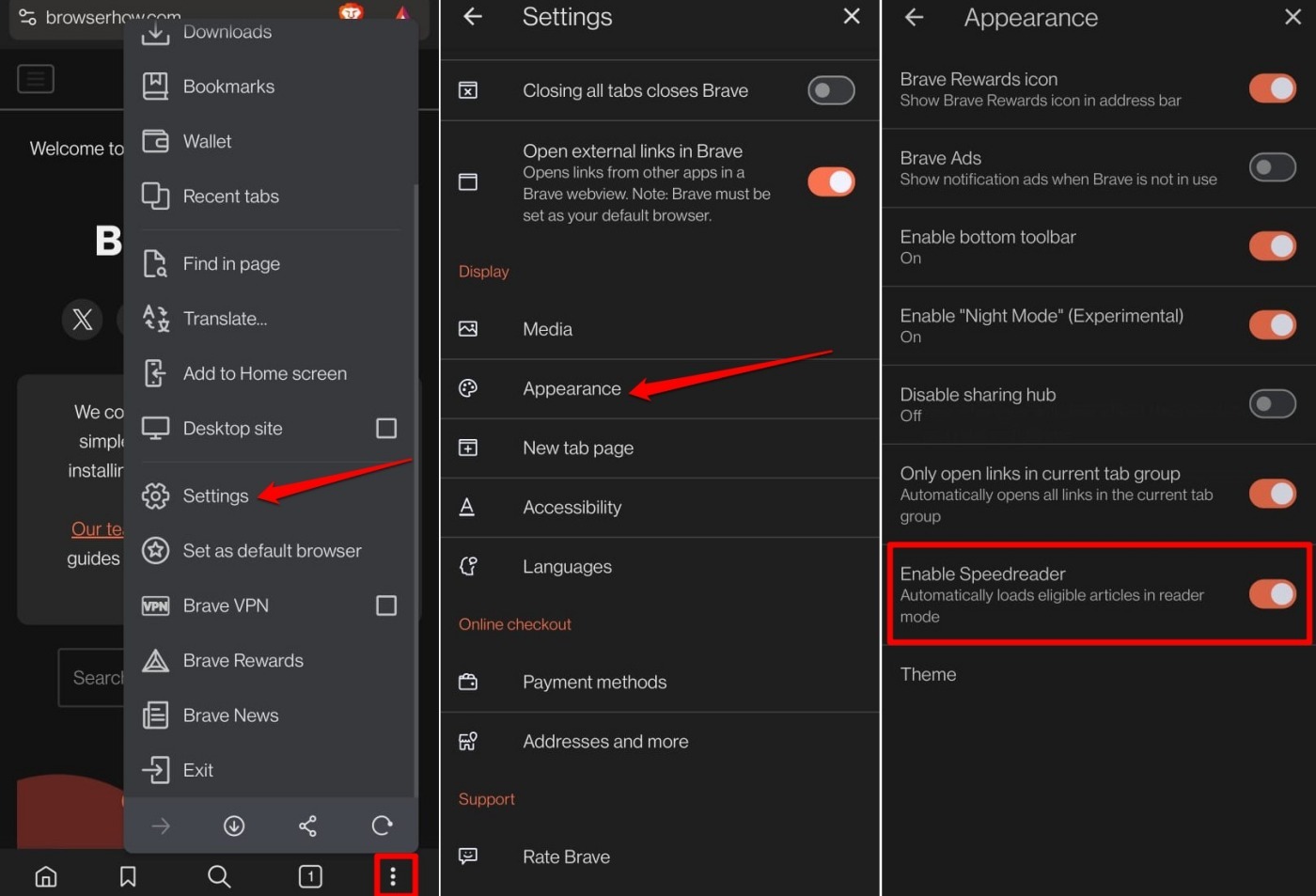Viewport: 1316px width, 896px height.
Task: Open the Media settings row
Action: point(660,329)
